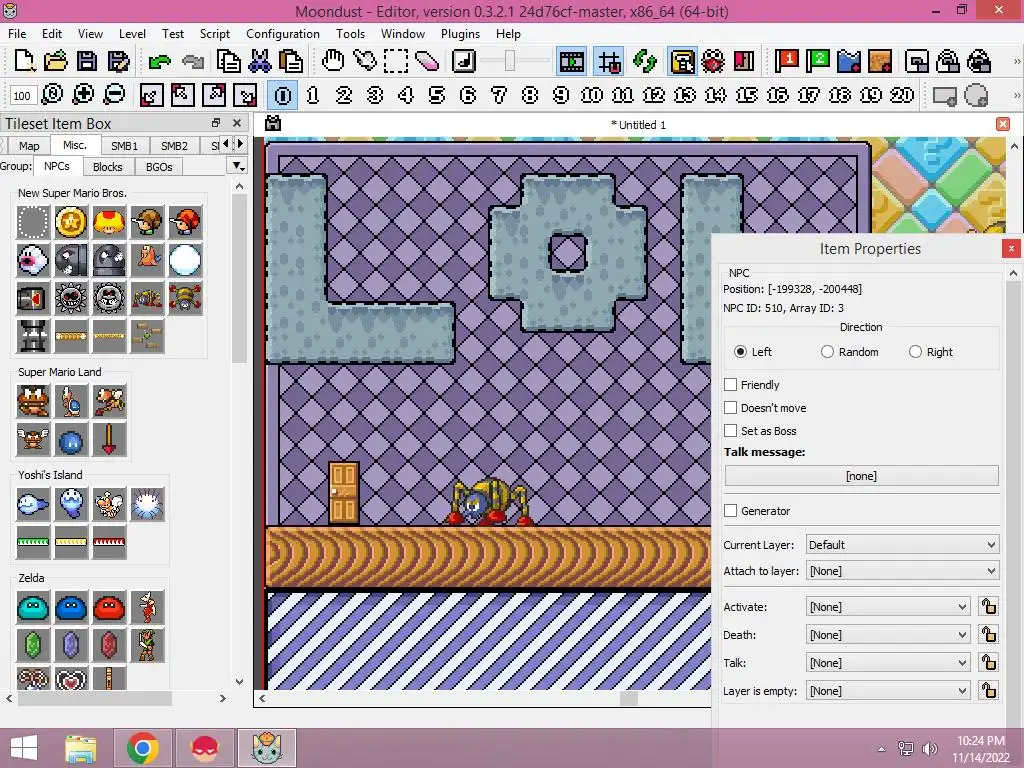
Task: Toggle the animation filmstrip icon
Action: pyautogui.click(x=571, y=62)
